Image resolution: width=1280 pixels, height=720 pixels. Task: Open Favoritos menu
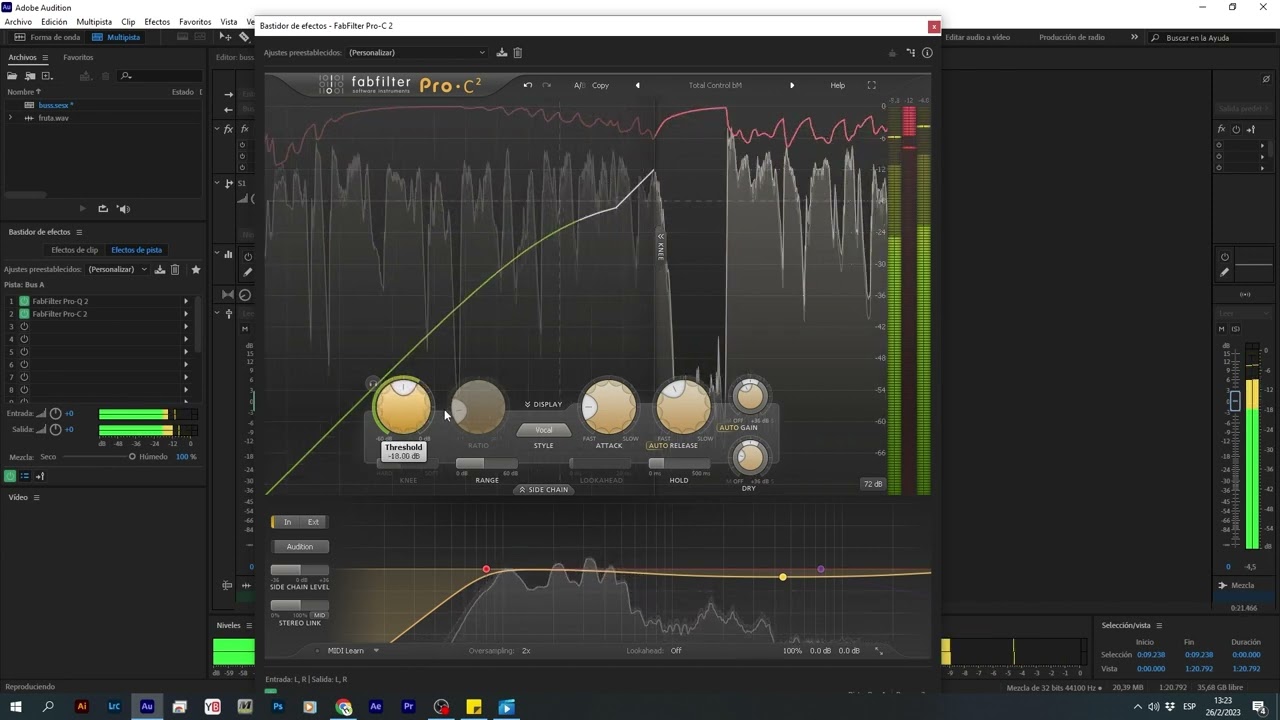[195, 21]
